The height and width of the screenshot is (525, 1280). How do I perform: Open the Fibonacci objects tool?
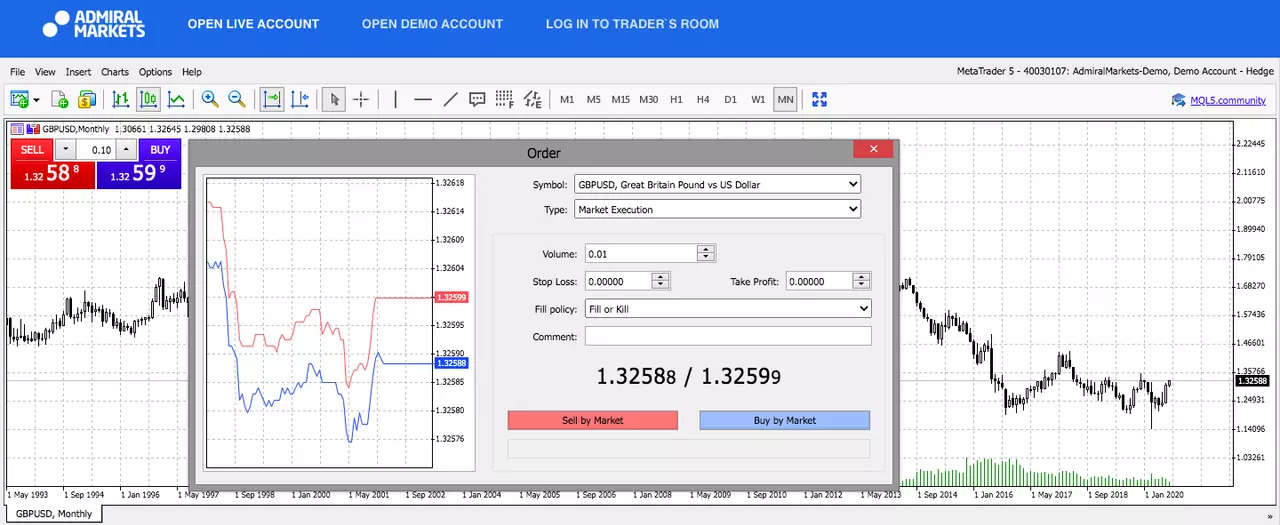pos(504,99)
